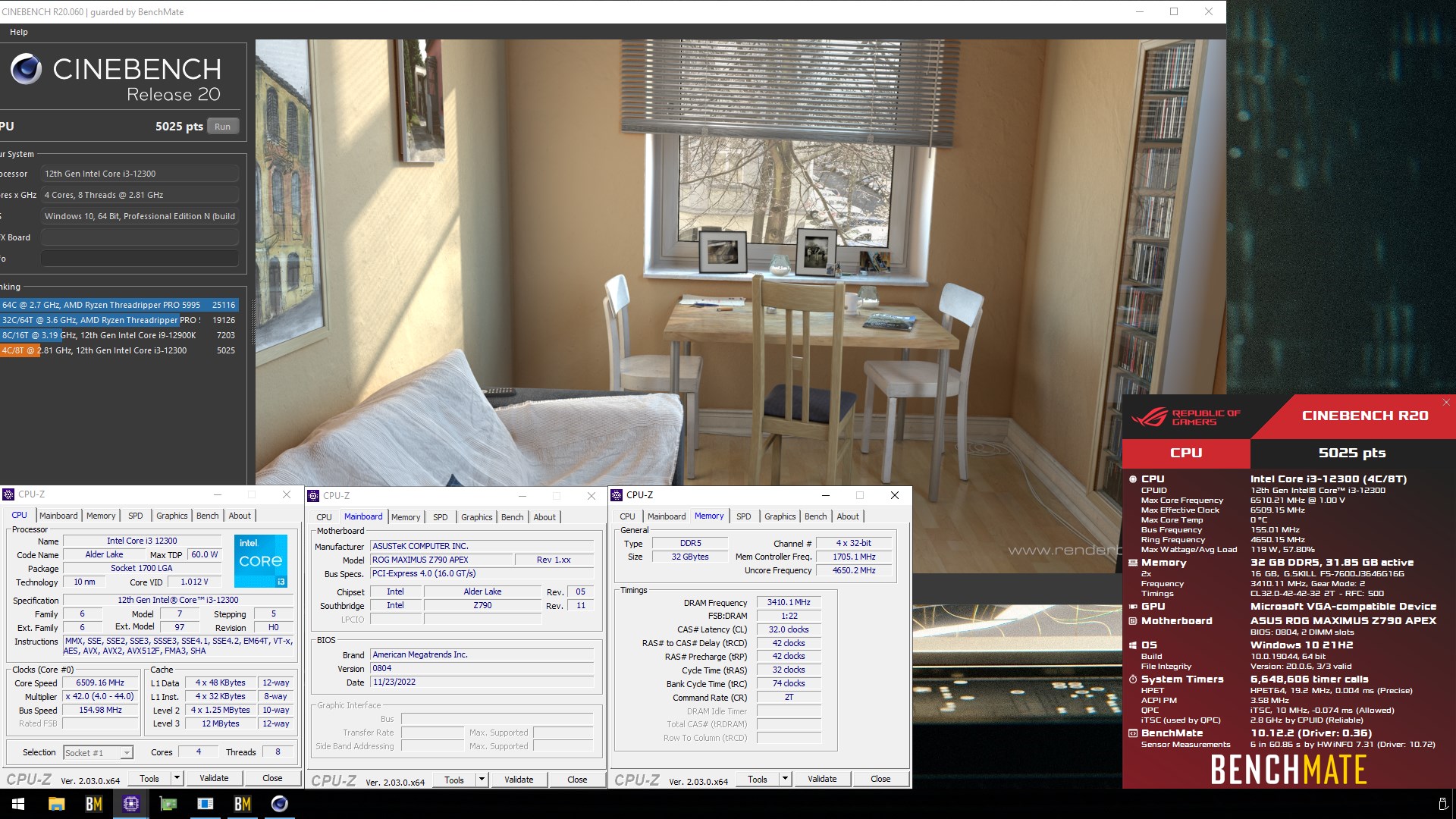The width and height of the screenshot is (1456, 819).
Task: Click Validate in rightmost CPU-Z window
Action: coord(822,779)
